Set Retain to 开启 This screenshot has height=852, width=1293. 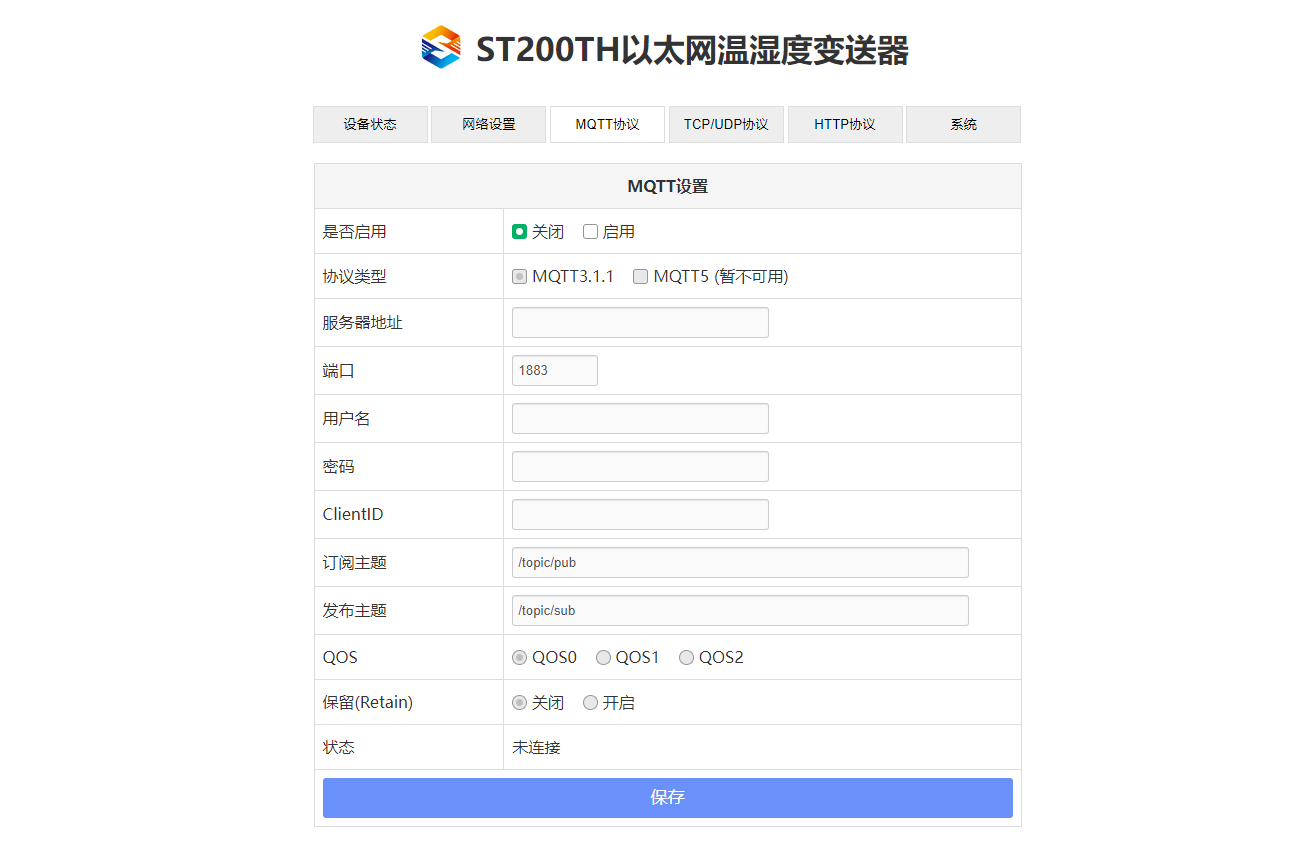click(591, 703)
